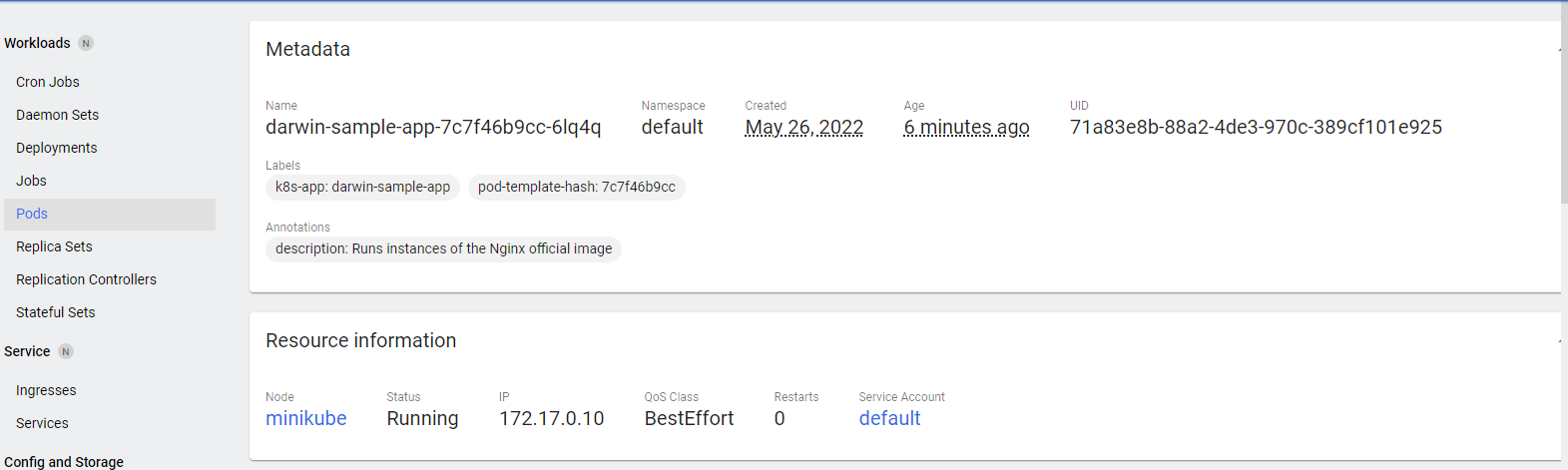The image size is (1568, 470).
Task: Click the N badge beside Service
Action: click(x=66, y=351)
